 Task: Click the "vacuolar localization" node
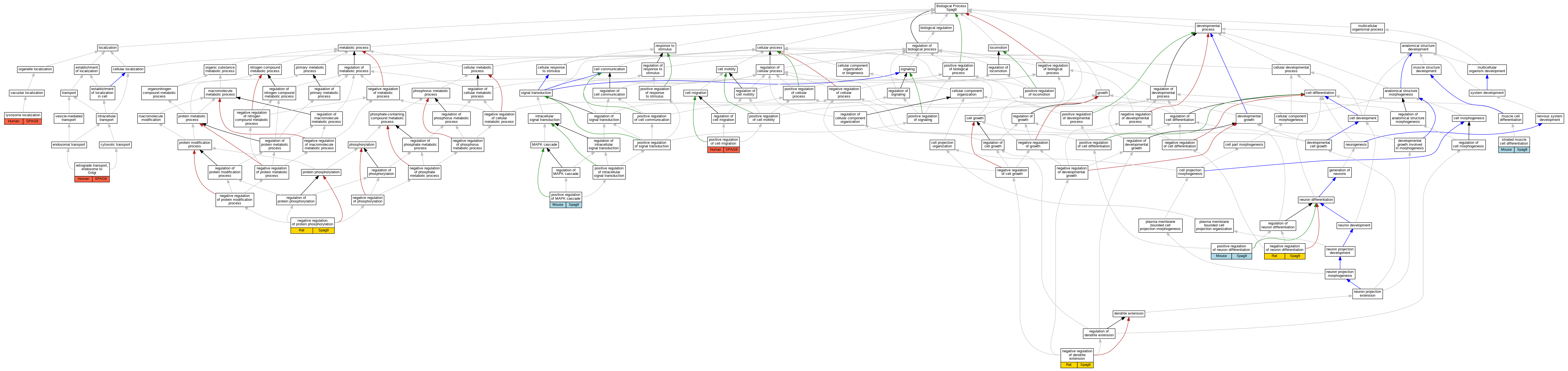coord(26,93)
